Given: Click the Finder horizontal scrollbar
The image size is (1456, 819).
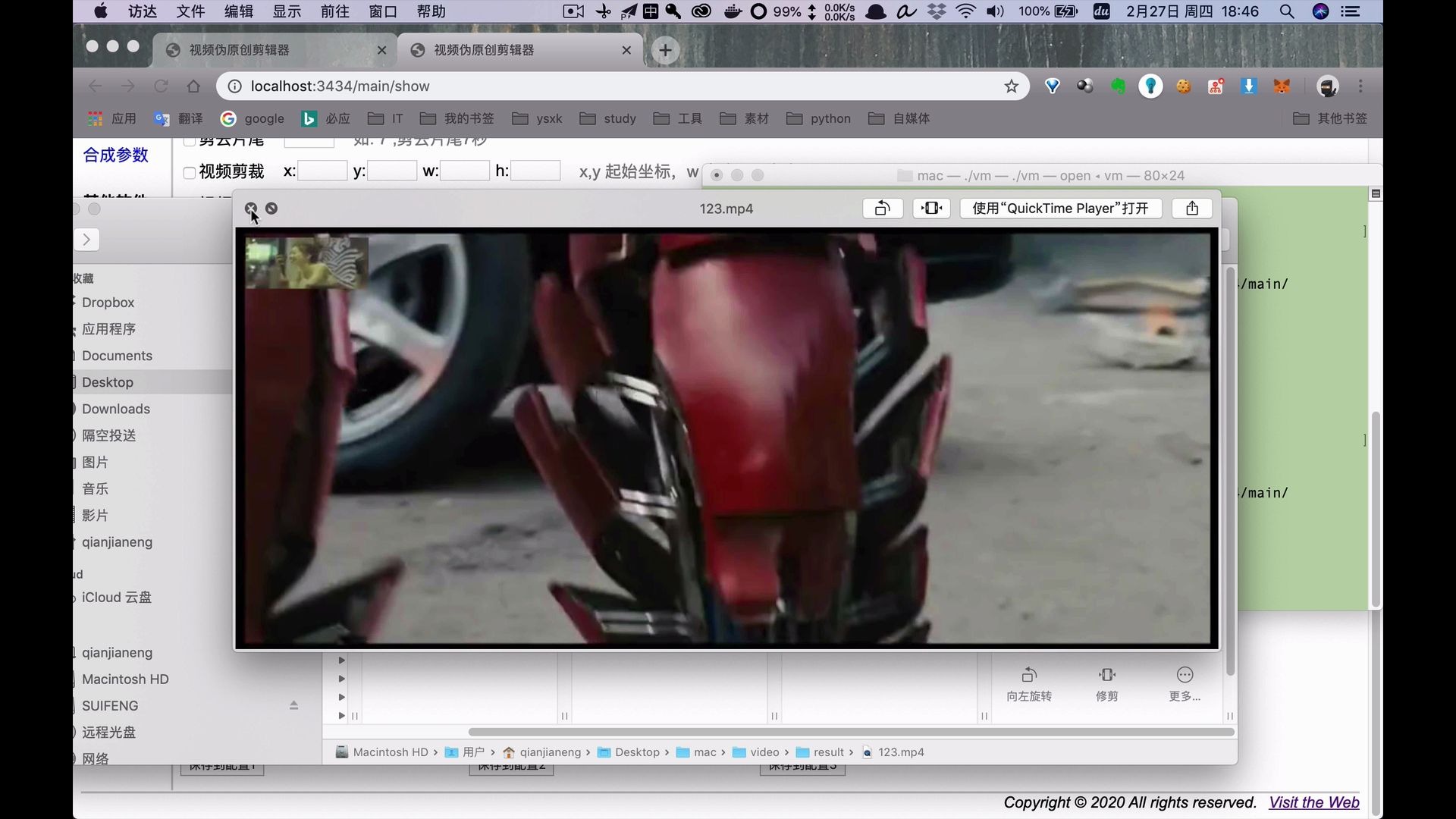Looking at the screenshot, I should [851, 732].
